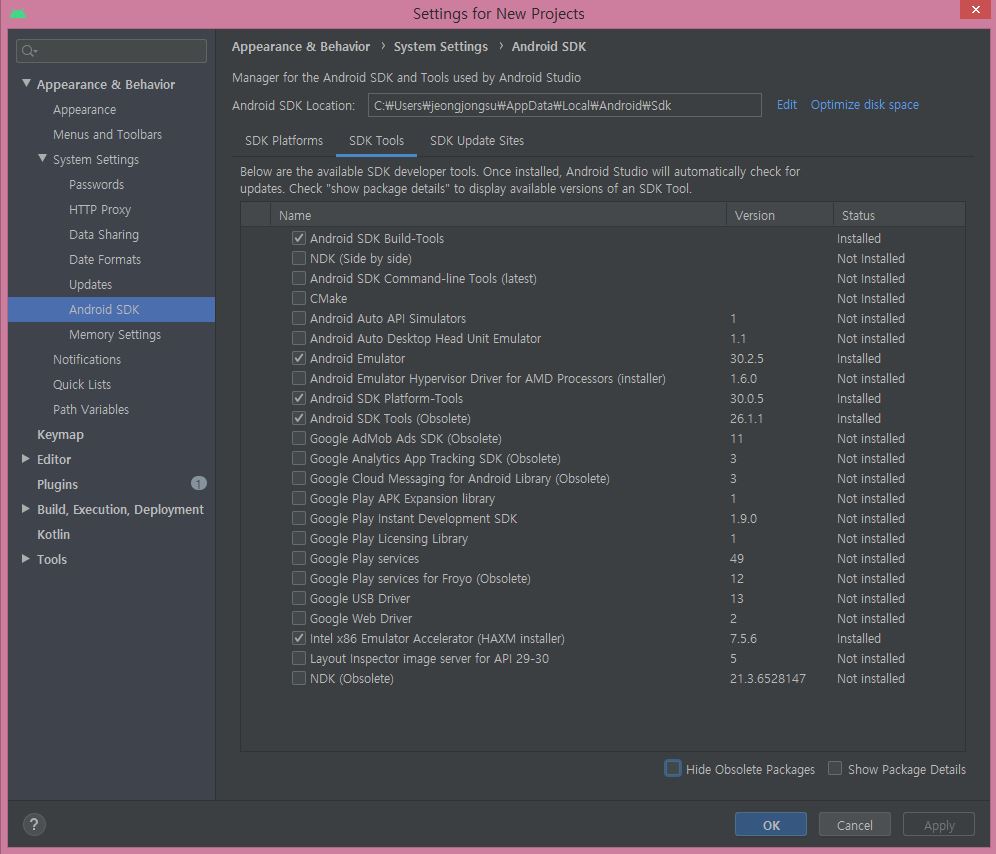Click the Android SDK Location path field
Viewport: 996px width, 854px height.
564,105
